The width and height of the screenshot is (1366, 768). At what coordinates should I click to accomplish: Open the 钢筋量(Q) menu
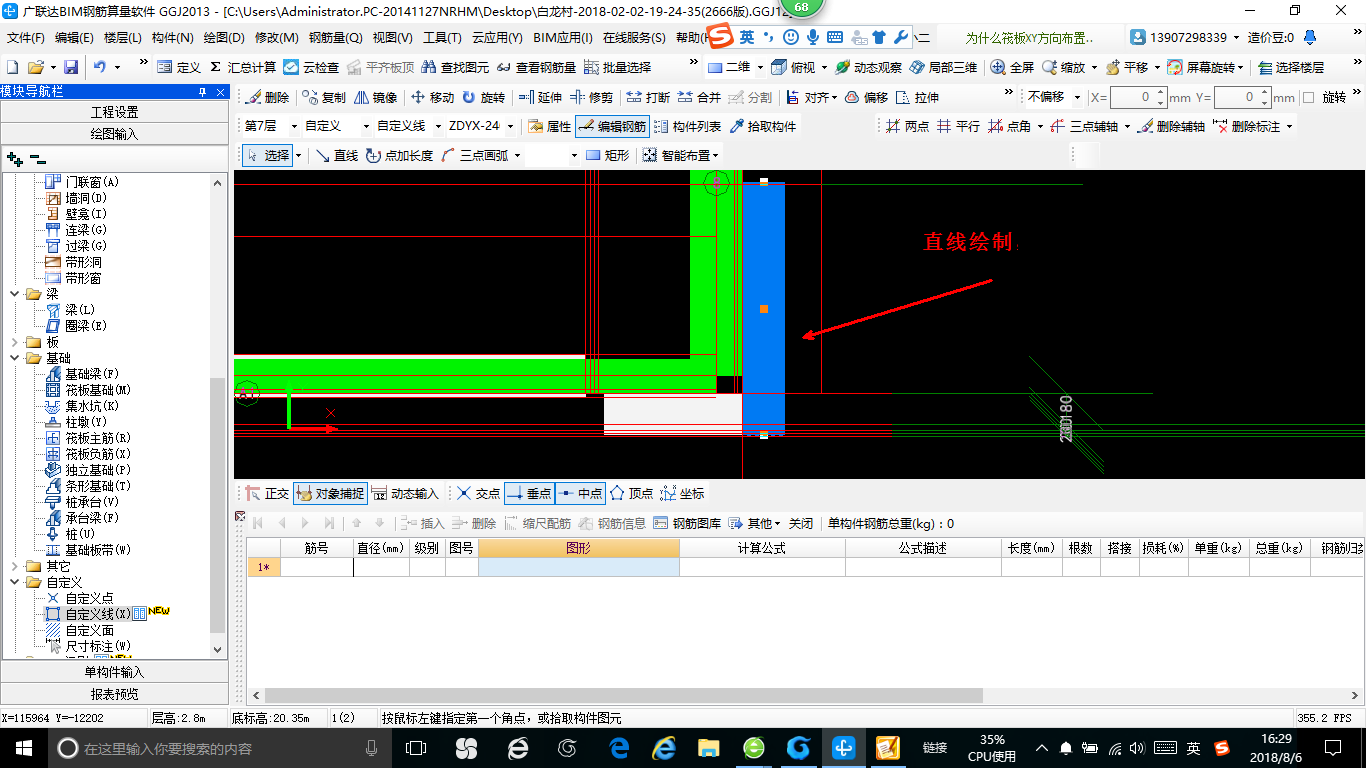pos(335,38)
